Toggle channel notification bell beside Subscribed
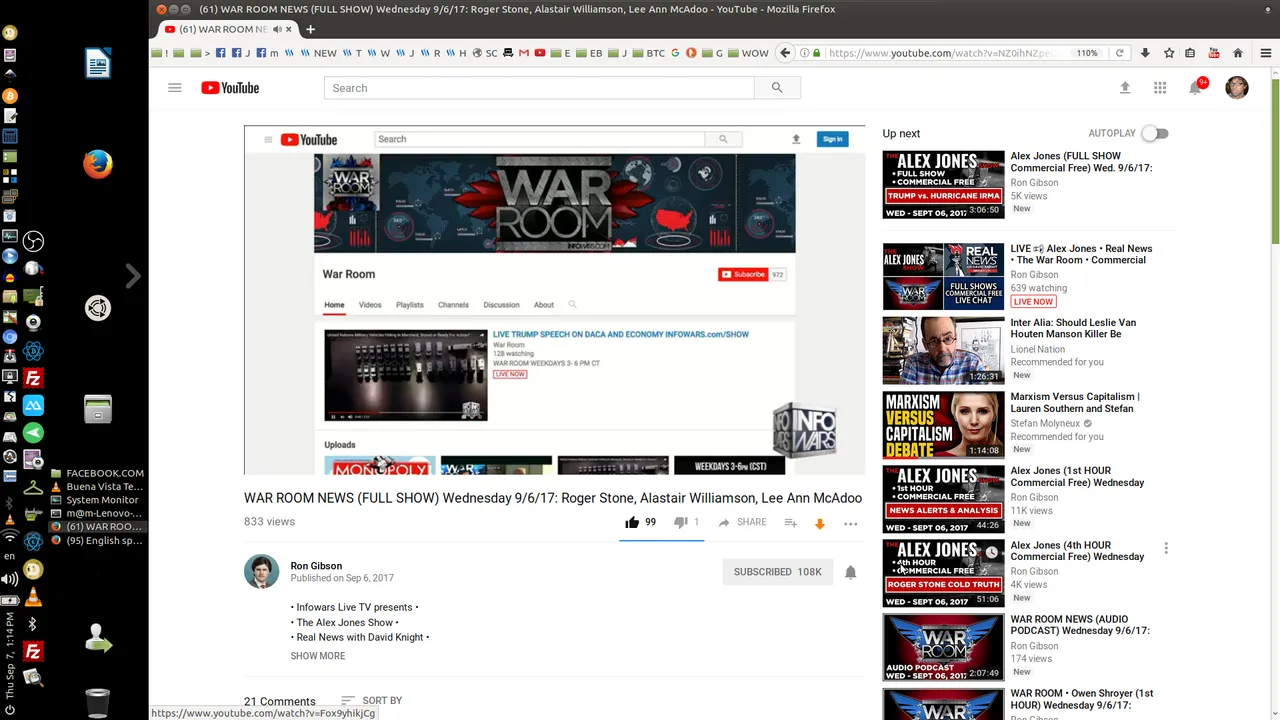The image size is (1280, 720). tap(851, 572)
